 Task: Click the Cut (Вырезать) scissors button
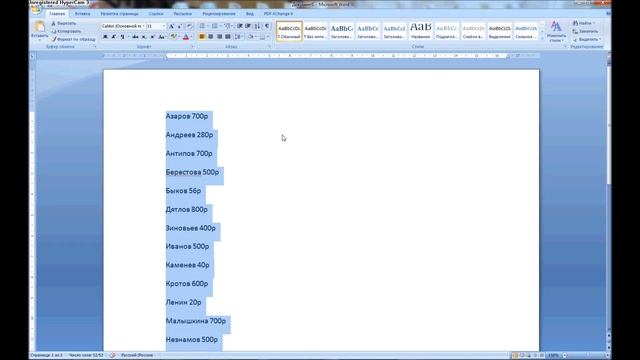(x=64, y=23)
